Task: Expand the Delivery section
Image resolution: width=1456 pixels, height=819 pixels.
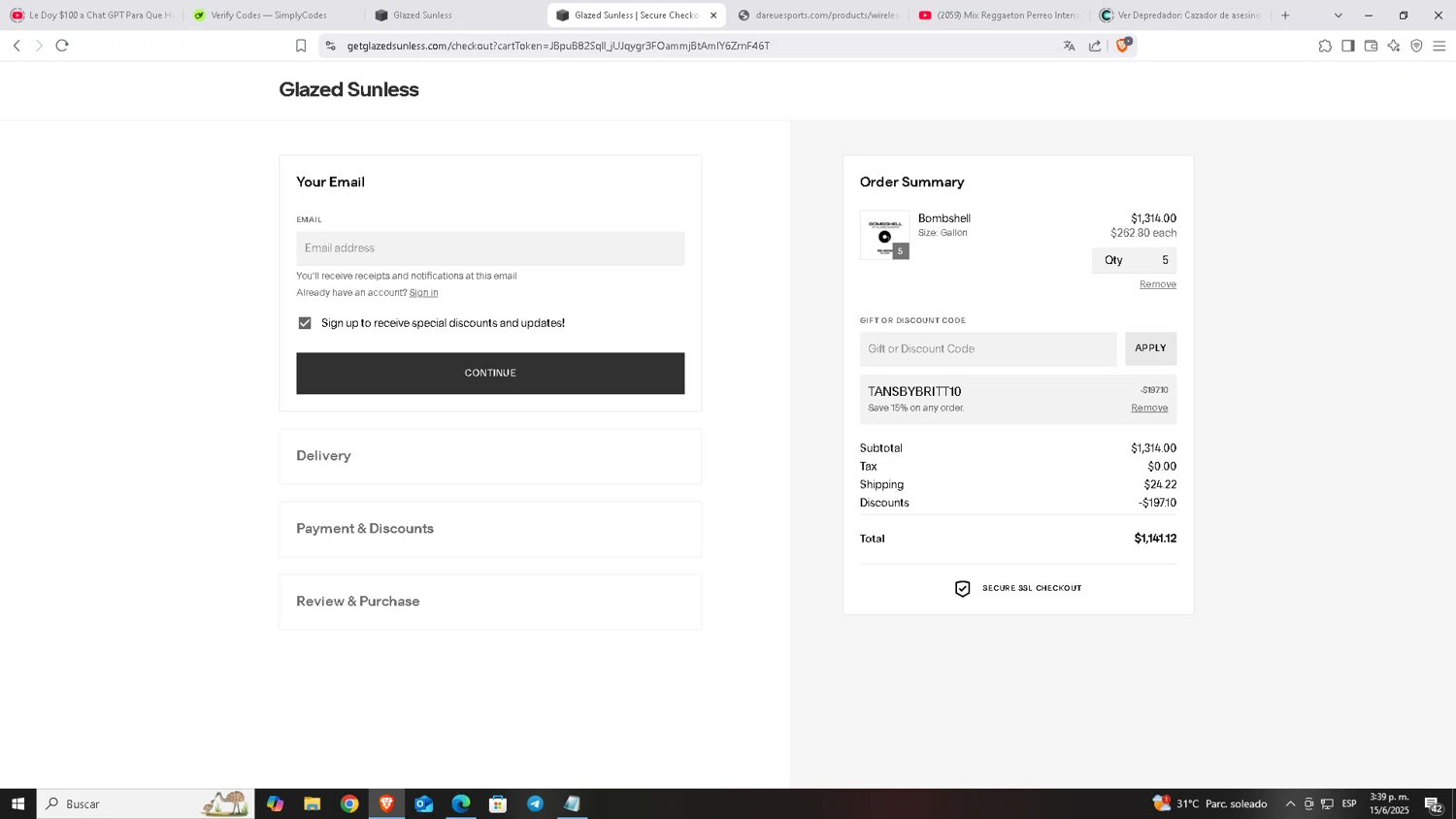Action: pos(490,456)
